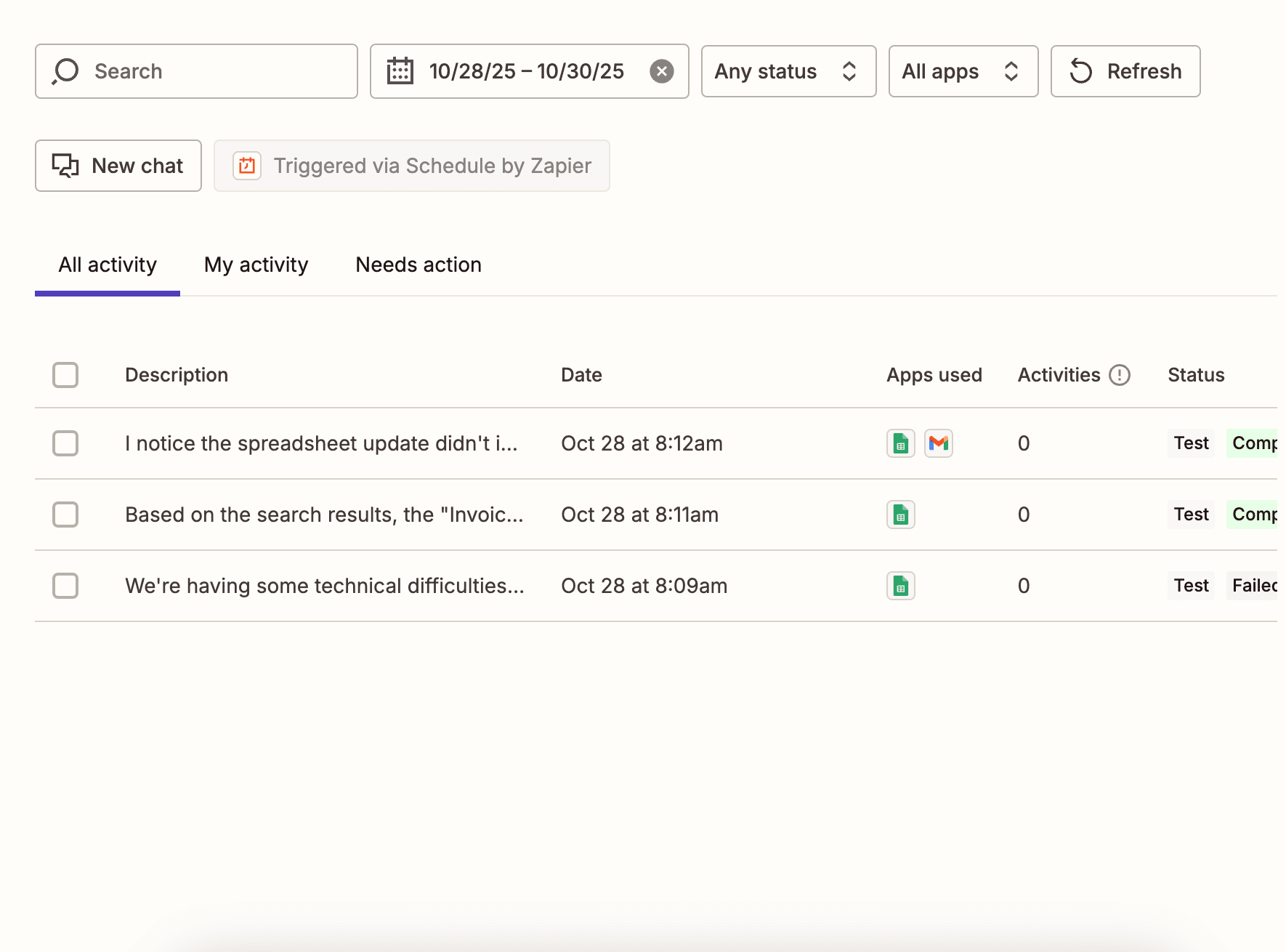
Task: Open the Any status dropdown
Action: click(788, 71)
